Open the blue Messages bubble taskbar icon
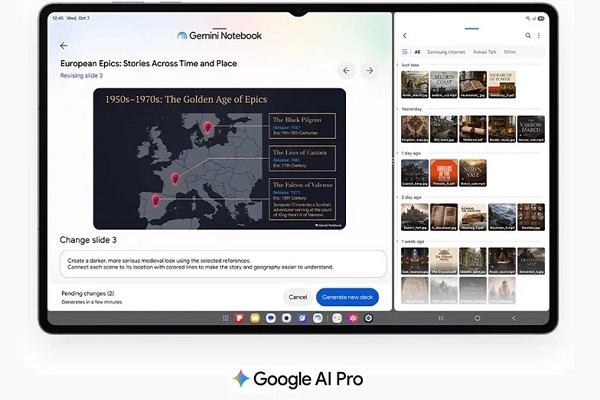600x400 pixels. click(271, 318)
